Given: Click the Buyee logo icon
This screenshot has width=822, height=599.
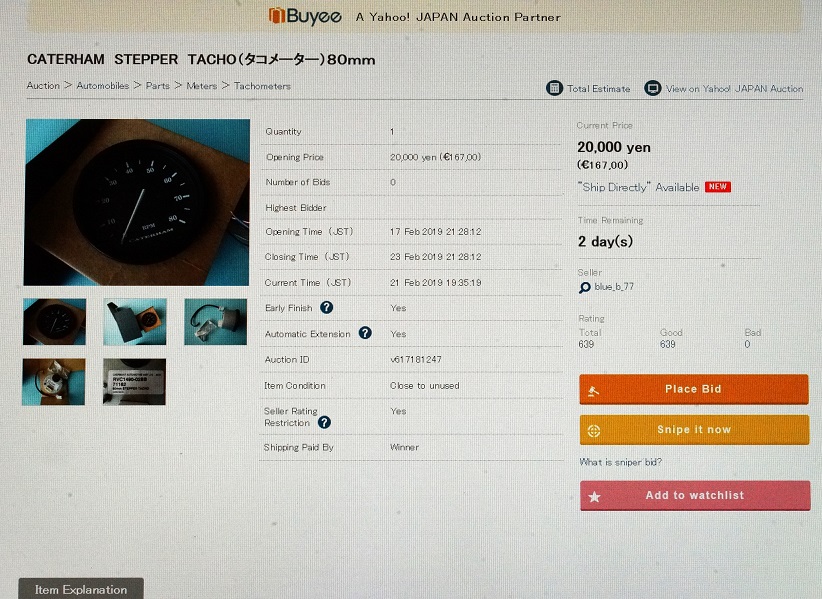Looking at the screenshot, I should coord(277,16).
